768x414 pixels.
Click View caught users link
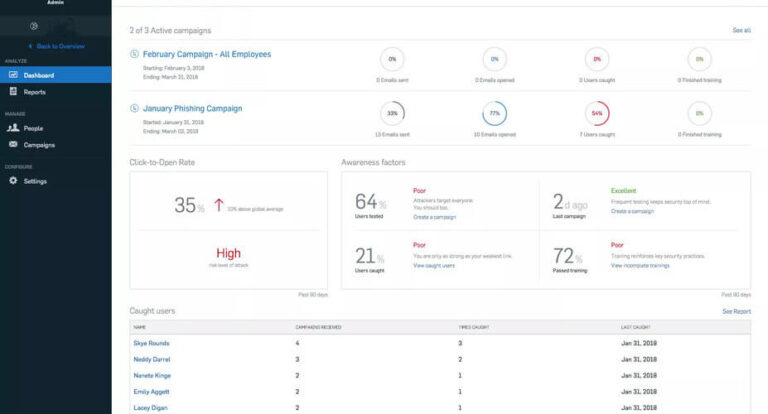pyautogui.click(x=435, y=265)
